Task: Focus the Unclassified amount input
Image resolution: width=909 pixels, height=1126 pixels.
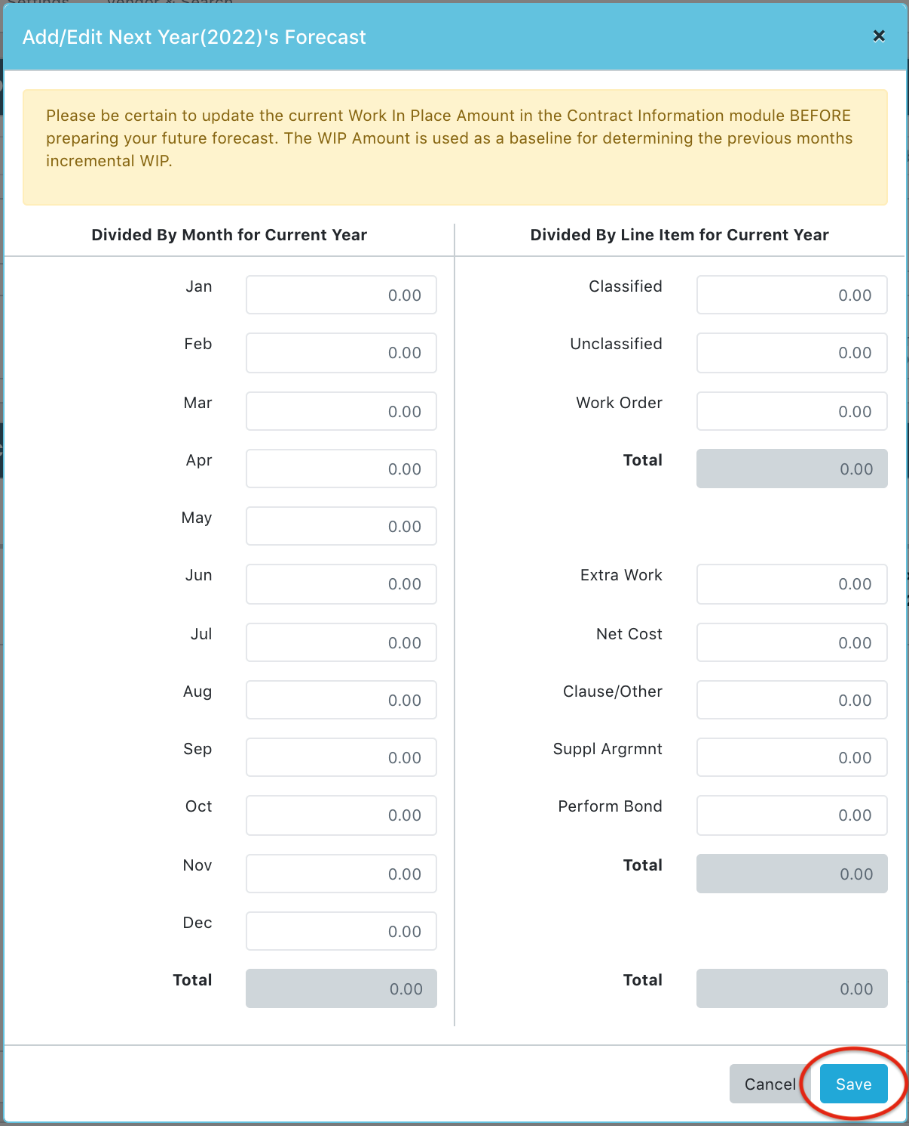Action: tap(792, 353)
